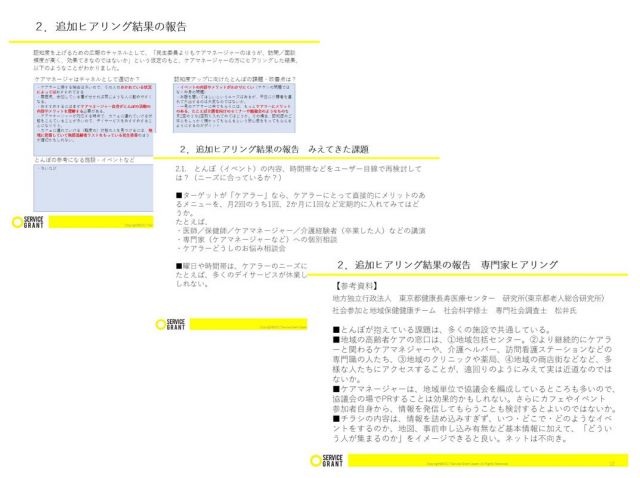Click the Service Grant logo on the 専門家ヒアリング slide
This screenshot has height=478, width=640.
[327, 460]
